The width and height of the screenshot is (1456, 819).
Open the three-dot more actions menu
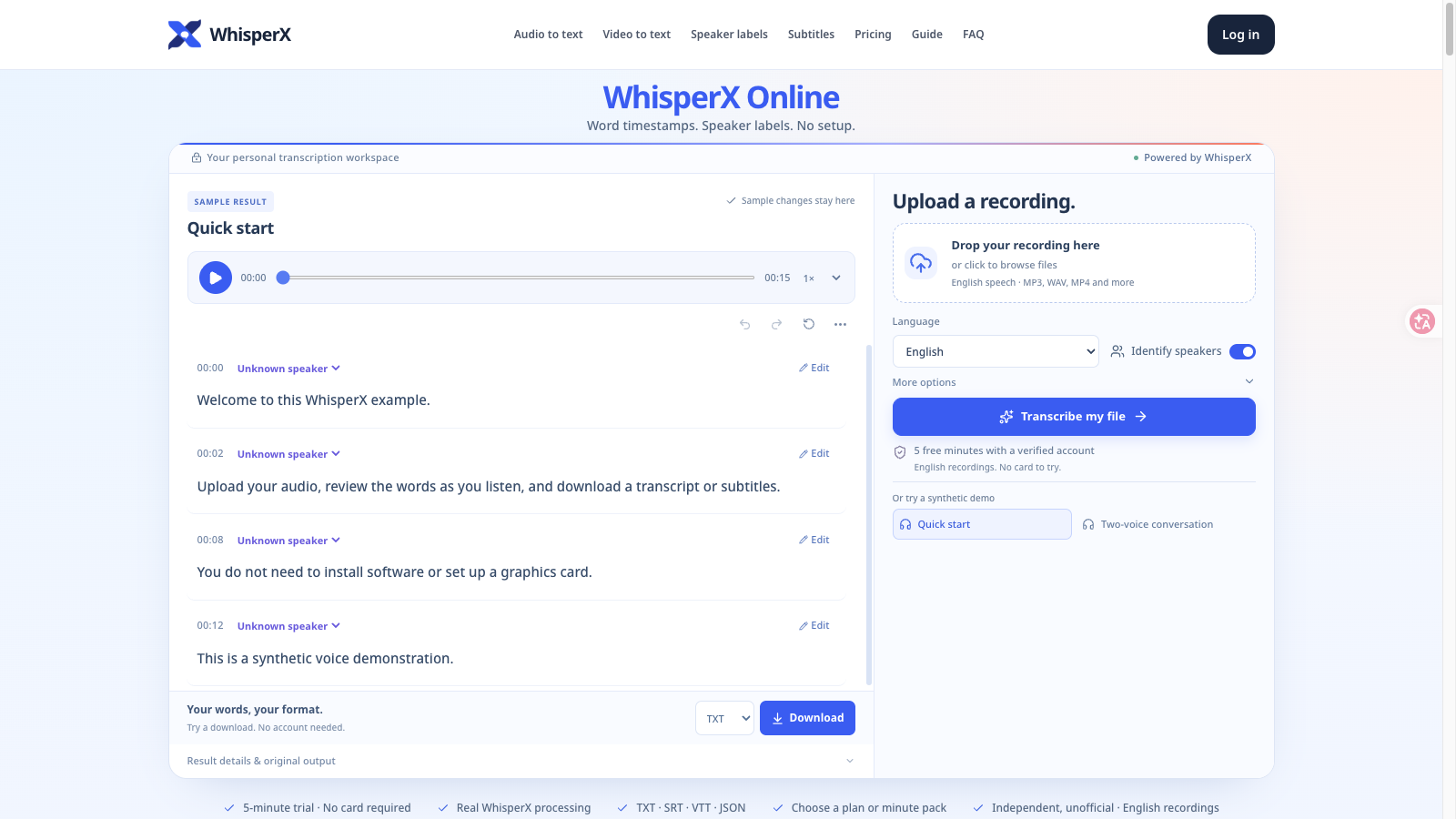click(x=840, y=324)
